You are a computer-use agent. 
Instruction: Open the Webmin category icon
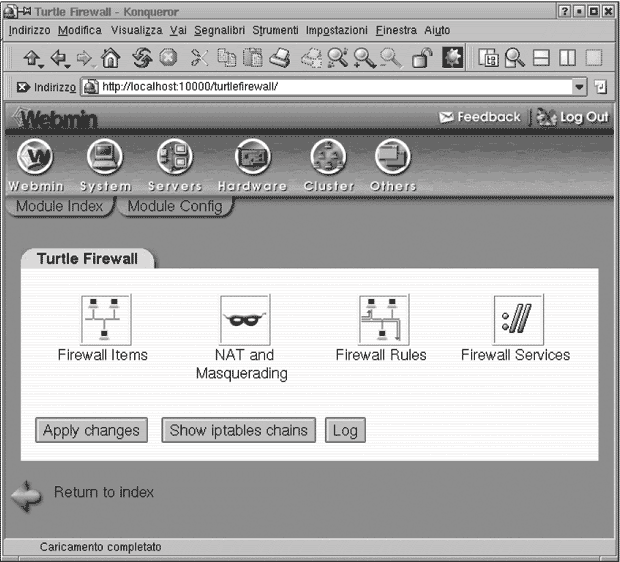35,157
